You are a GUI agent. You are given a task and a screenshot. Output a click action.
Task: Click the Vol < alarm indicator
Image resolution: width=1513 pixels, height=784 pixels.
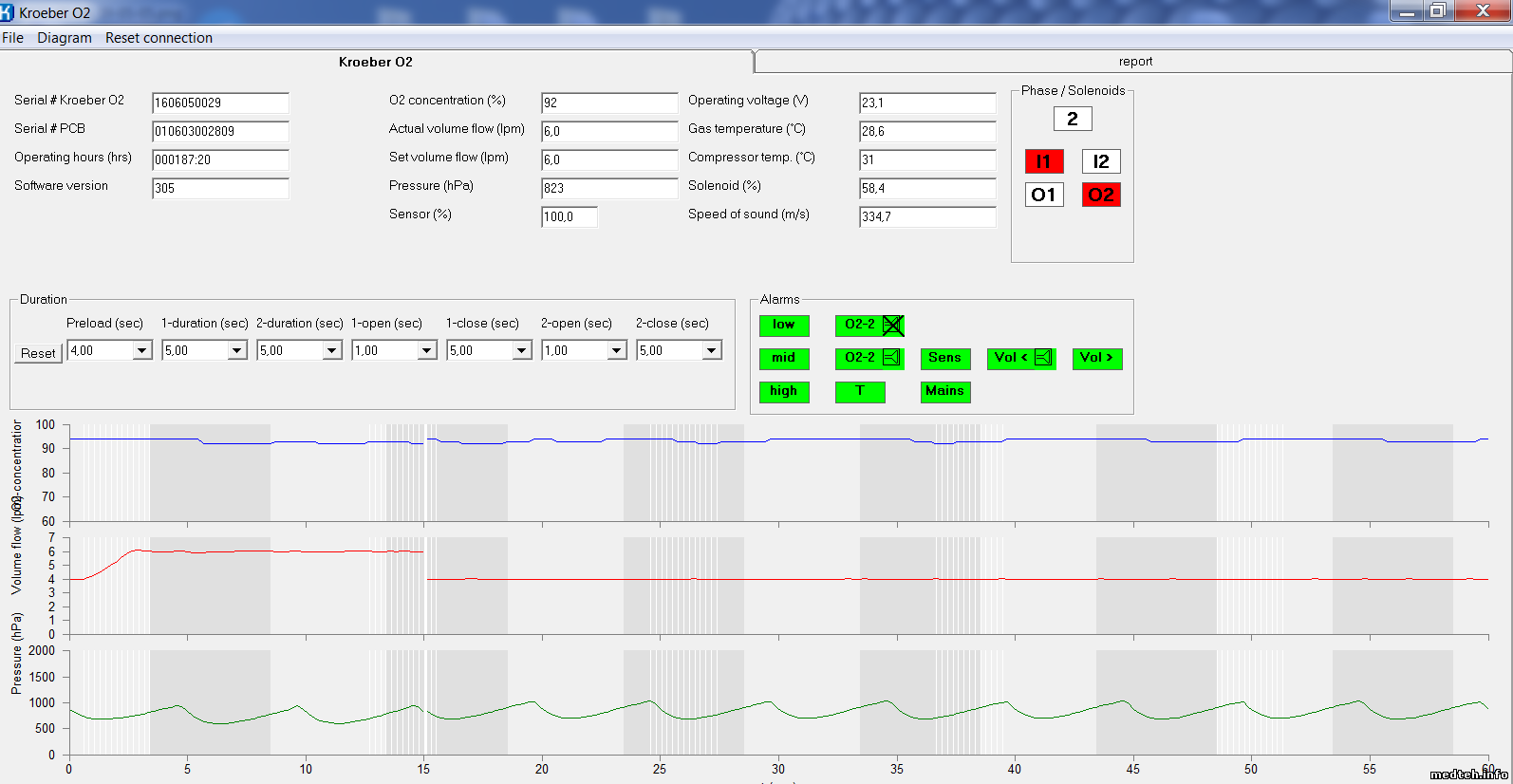pyautogui.click(x=1020, y=358)
